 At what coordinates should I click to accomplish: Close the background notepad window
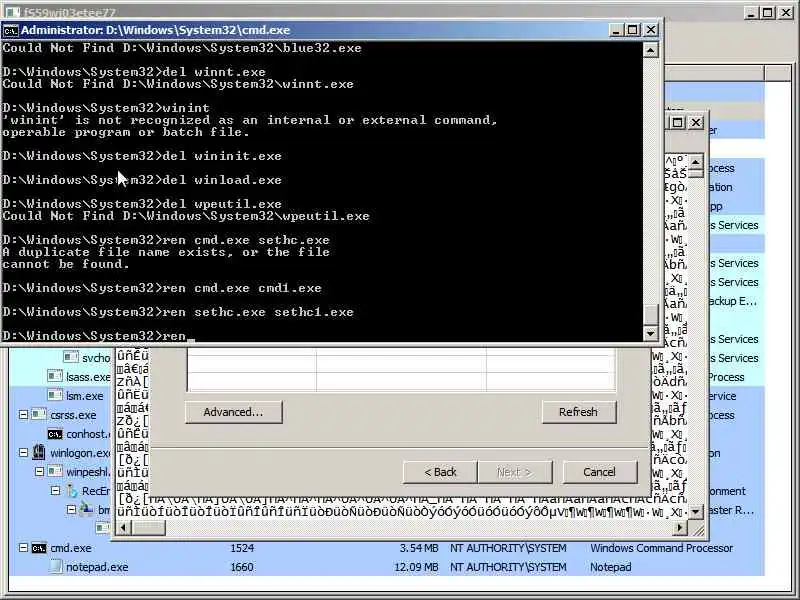coord(696,122)
